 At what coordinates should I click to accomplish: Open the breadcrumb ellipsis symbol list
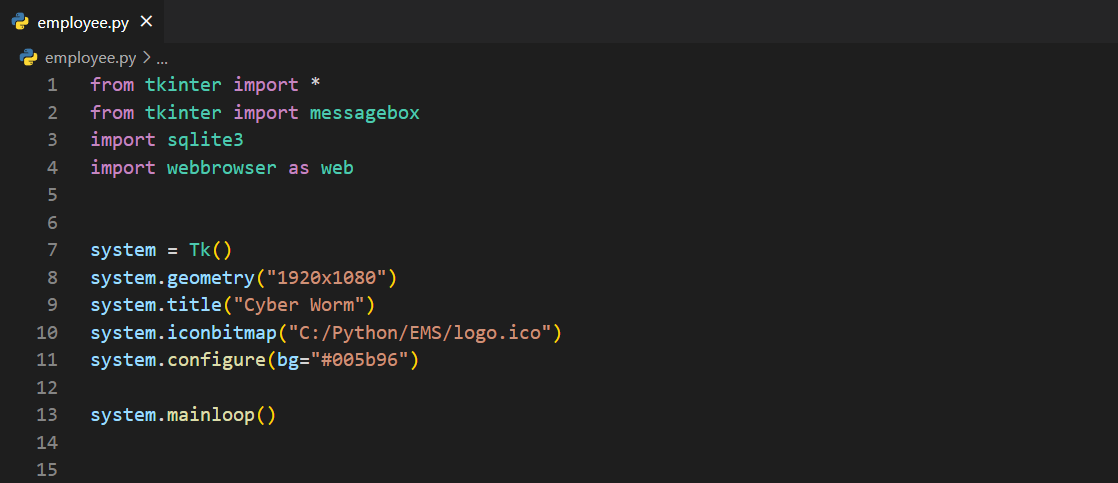[162, 58]
